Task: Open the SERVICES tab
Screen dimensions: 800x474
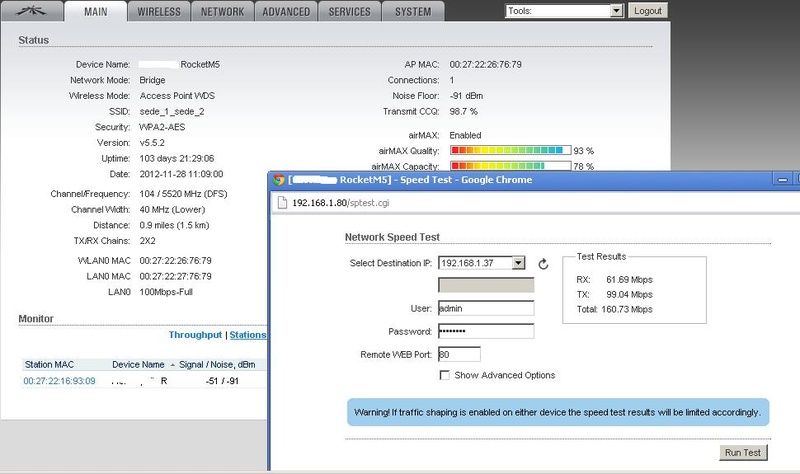Action: (349, 12)
